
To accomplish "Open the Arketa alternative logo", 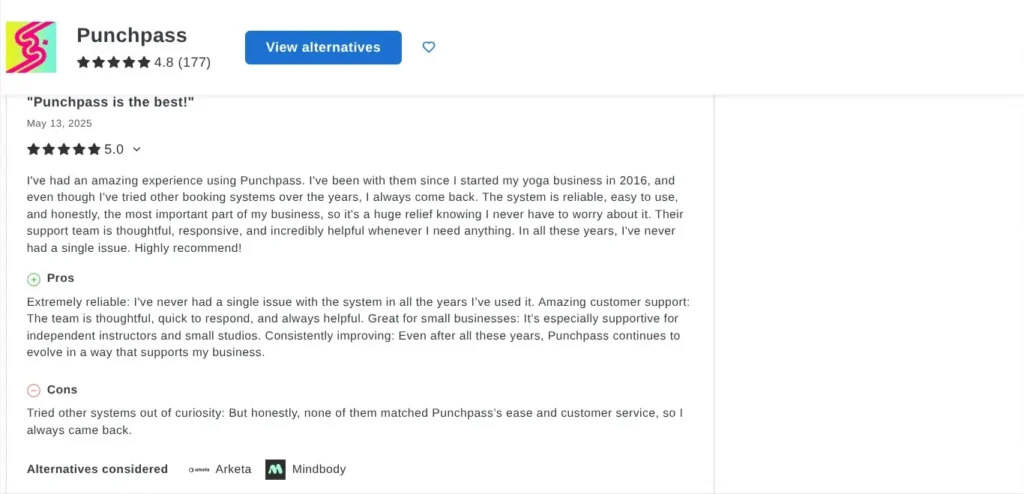I will (x=199, y=469).
